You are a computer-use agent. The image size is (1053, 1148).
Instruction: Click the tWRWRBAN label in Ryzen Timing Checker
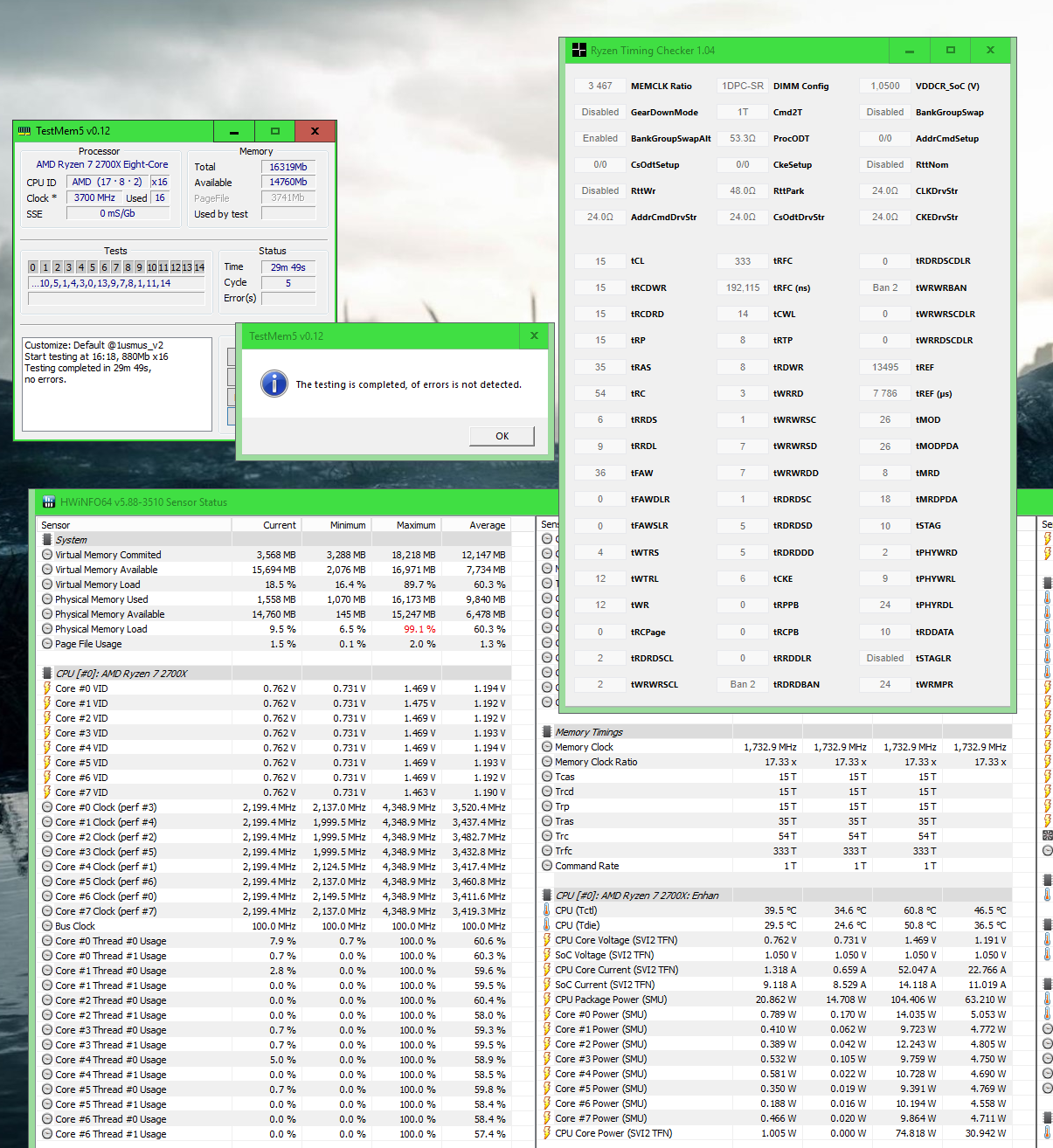pos(940,287)
